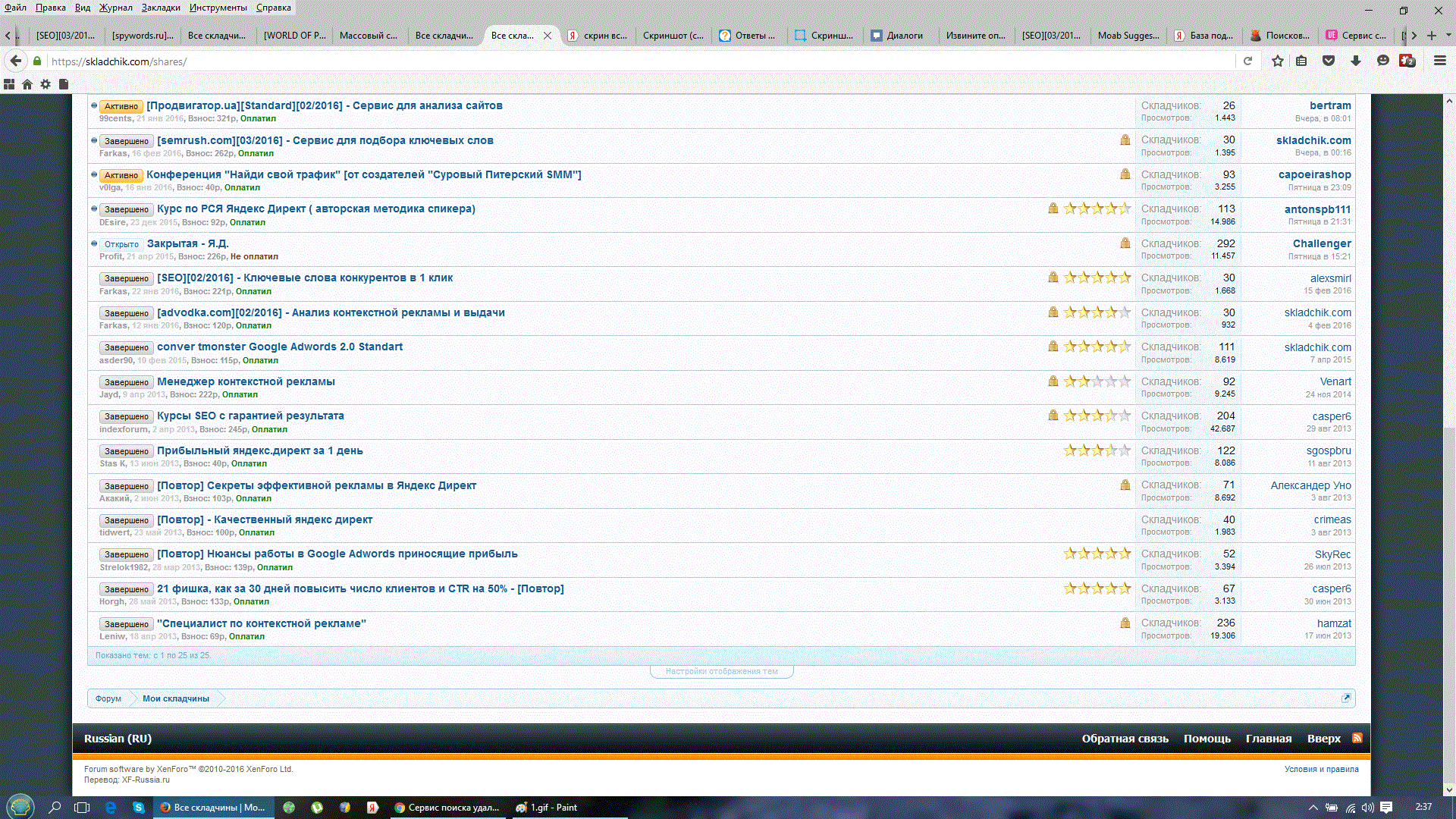Image resolution: width=1456 pixels, height=819 pixels.
Task: Click the unread dot beside Продвигатор.ua thread
Action: 94,105
